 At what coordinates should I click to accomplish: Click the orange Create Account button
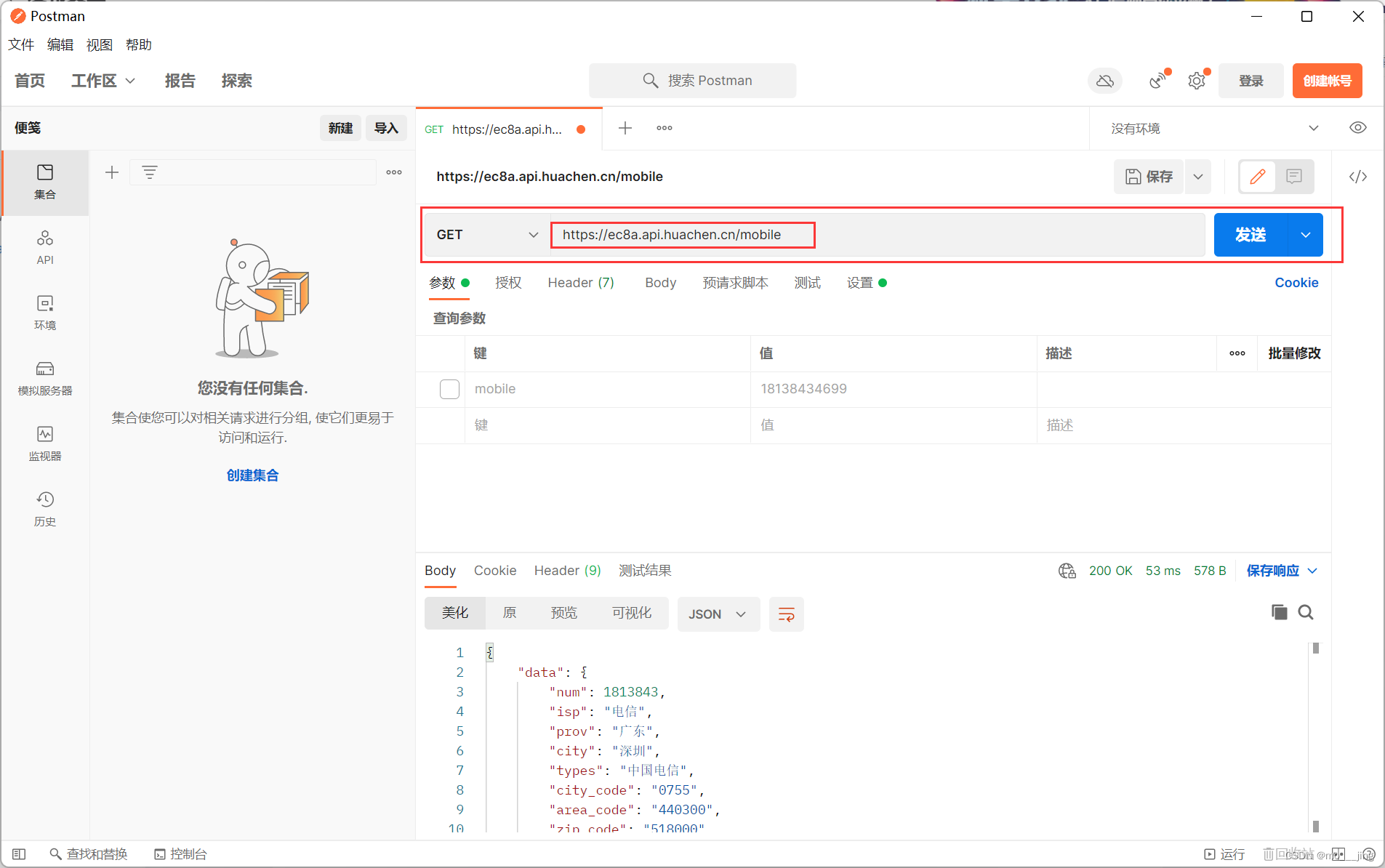click(x=1328, y=81)
